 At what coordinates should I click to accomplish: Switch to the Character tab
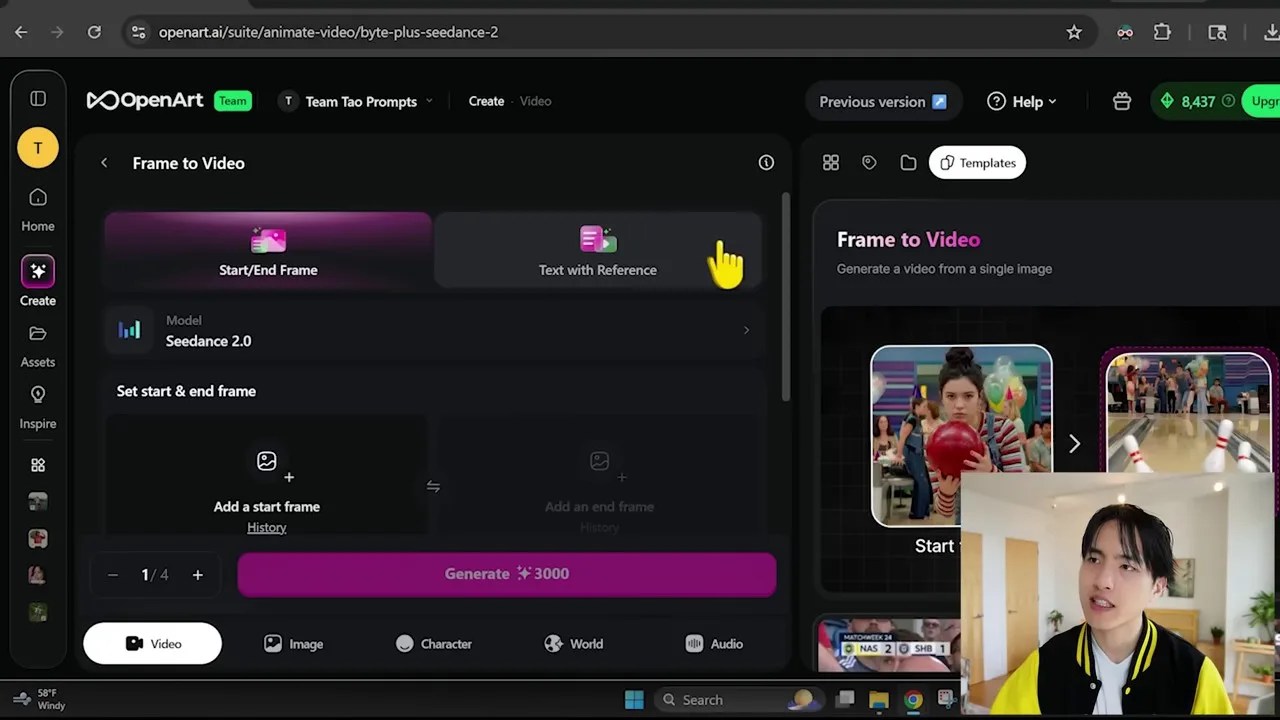433,644
